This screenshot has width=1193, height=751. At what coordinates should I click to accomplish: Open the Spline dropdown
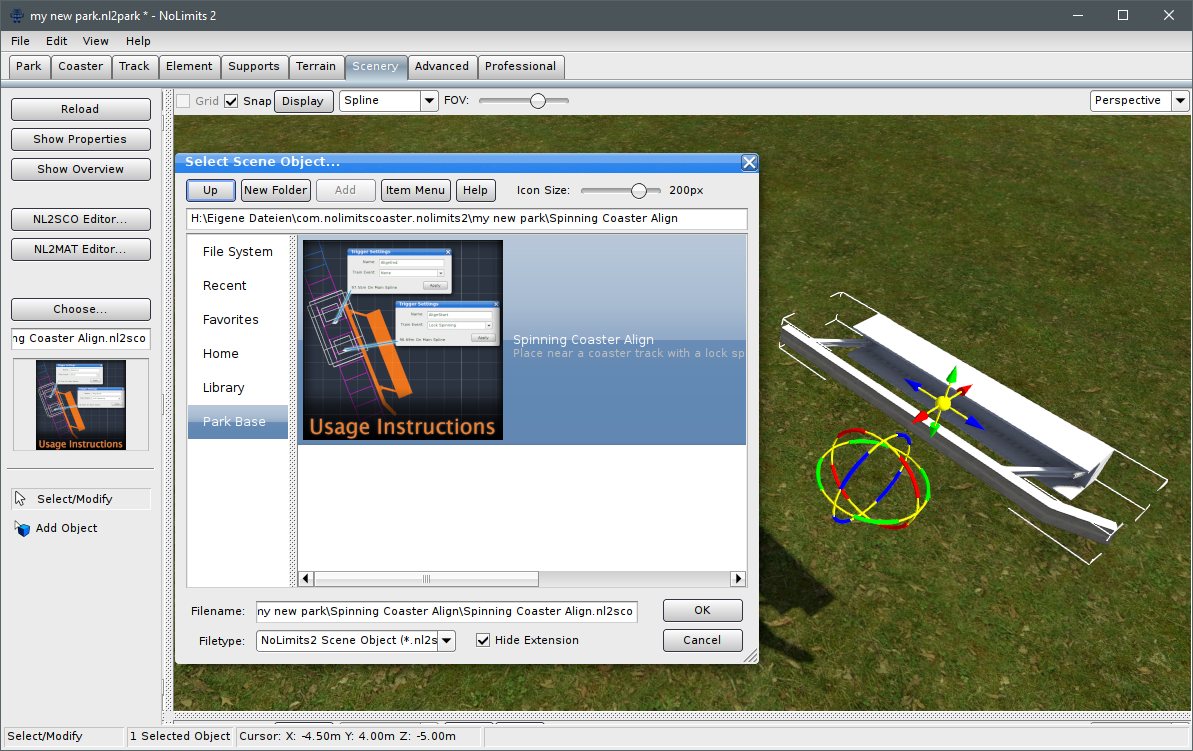(430, 100)
